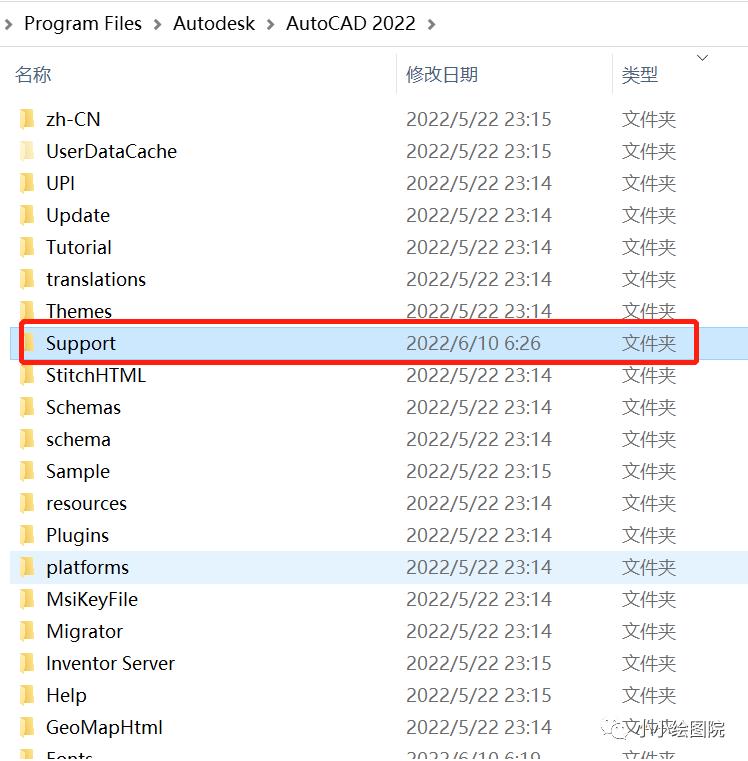The height and width of the screenshot is (761, 748).
Task: Select the Support folder name
Action: 81,344
